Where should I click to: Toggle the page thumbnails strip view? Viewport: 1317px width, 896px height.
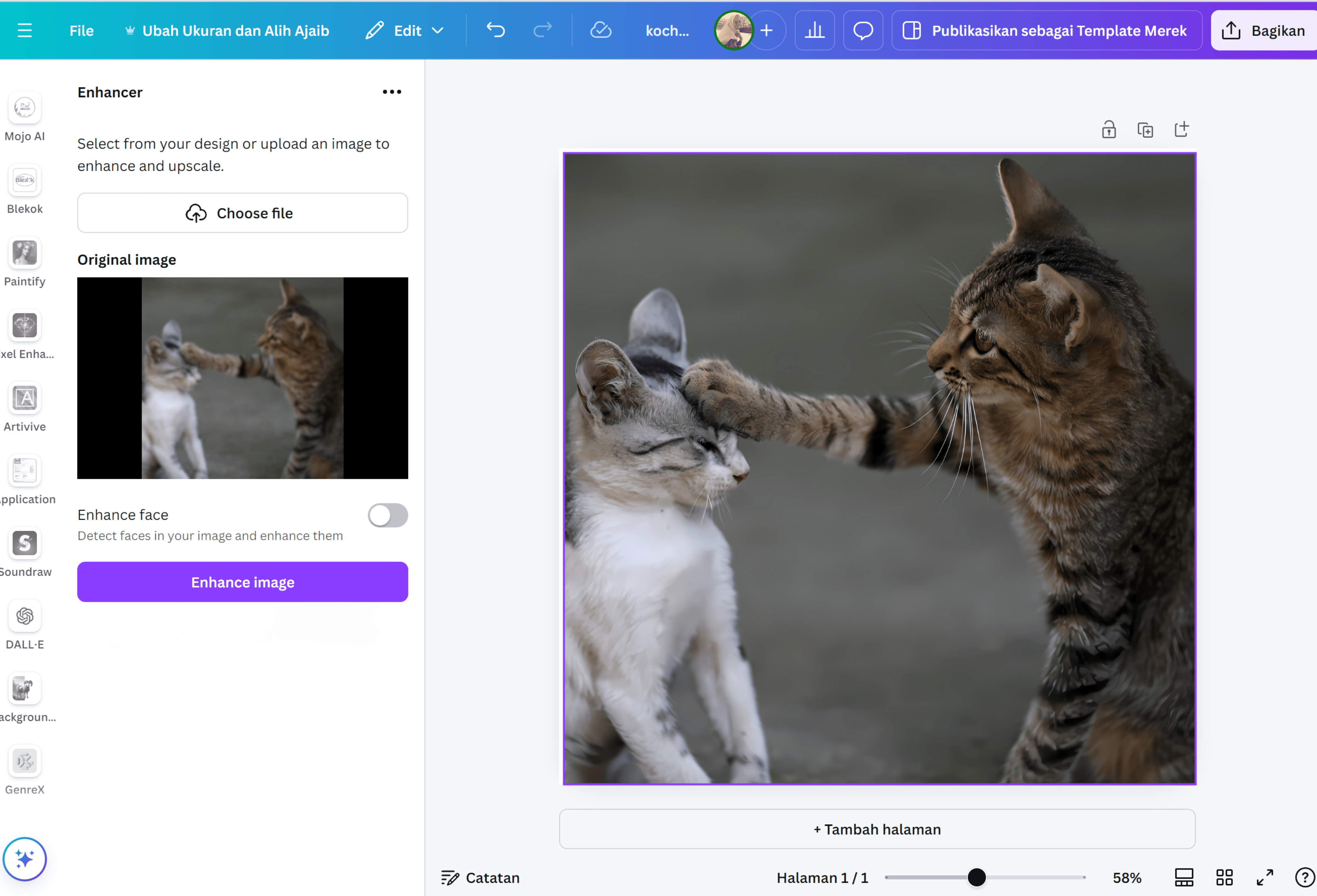click(1184, 877)
